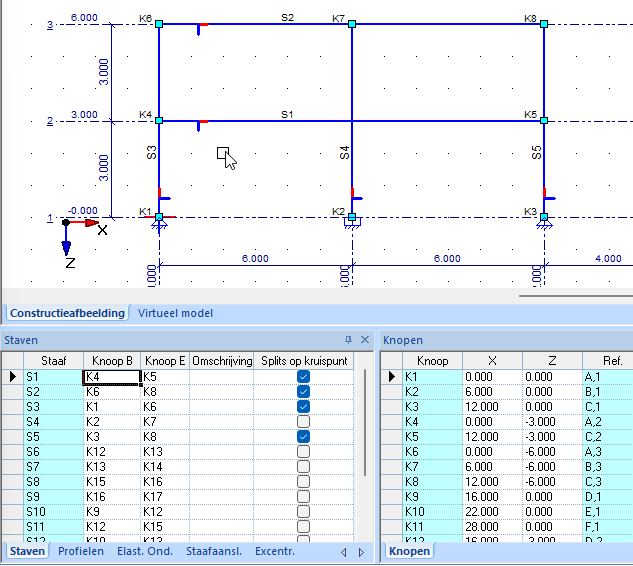Uncheck Splits op kruispunt for S5
The image size is (633, 566).
303,436
